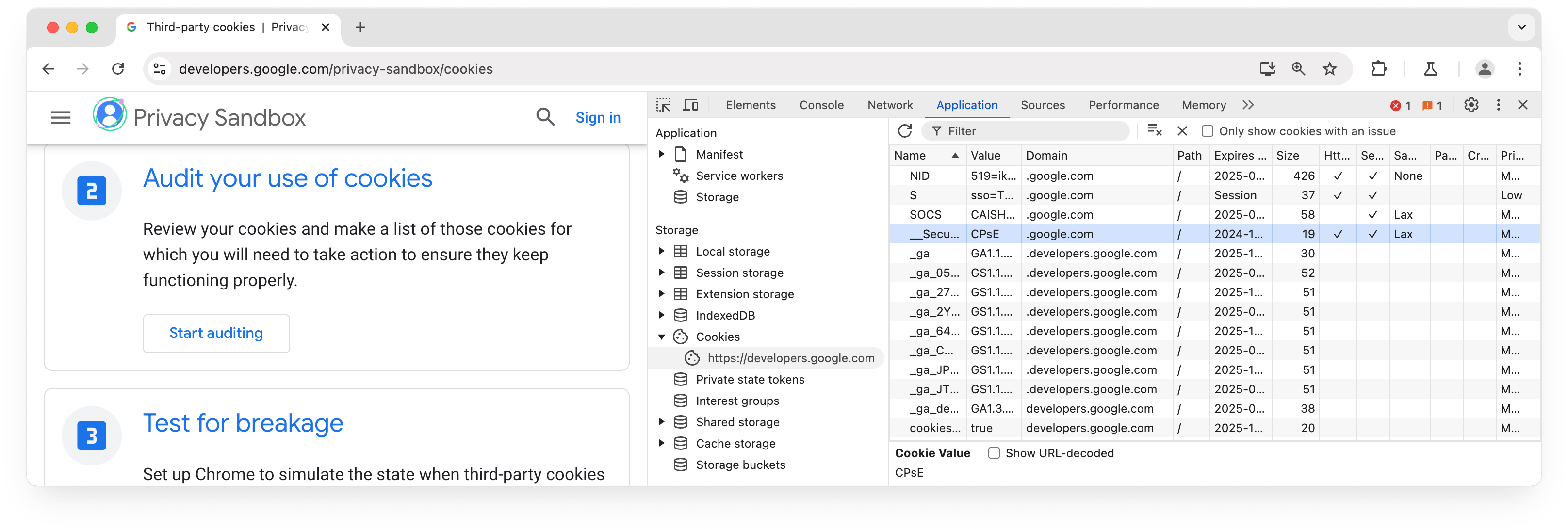Screen dimensions: 1568x529
Task: Click the Network tab in DevTools
Action: pos(890,105)
